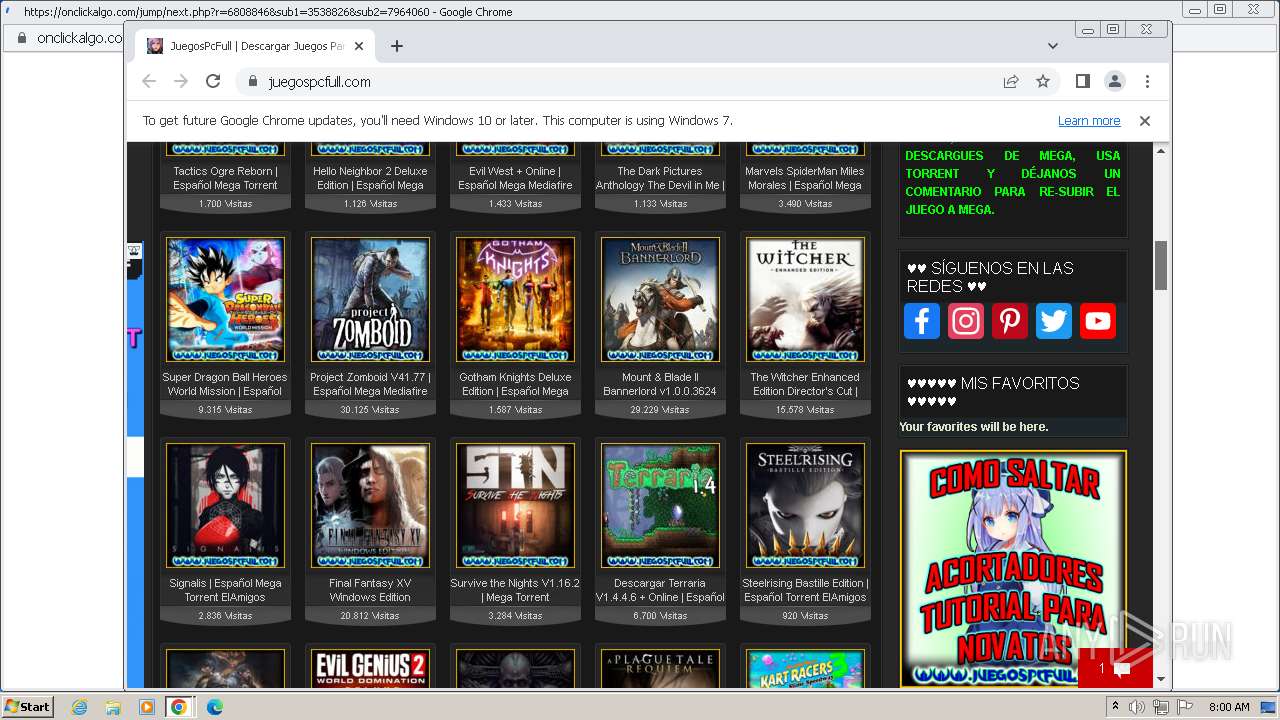
Task: Click Hello Neighbor 2 Deluxe Edition link
Action: point(370,178)
